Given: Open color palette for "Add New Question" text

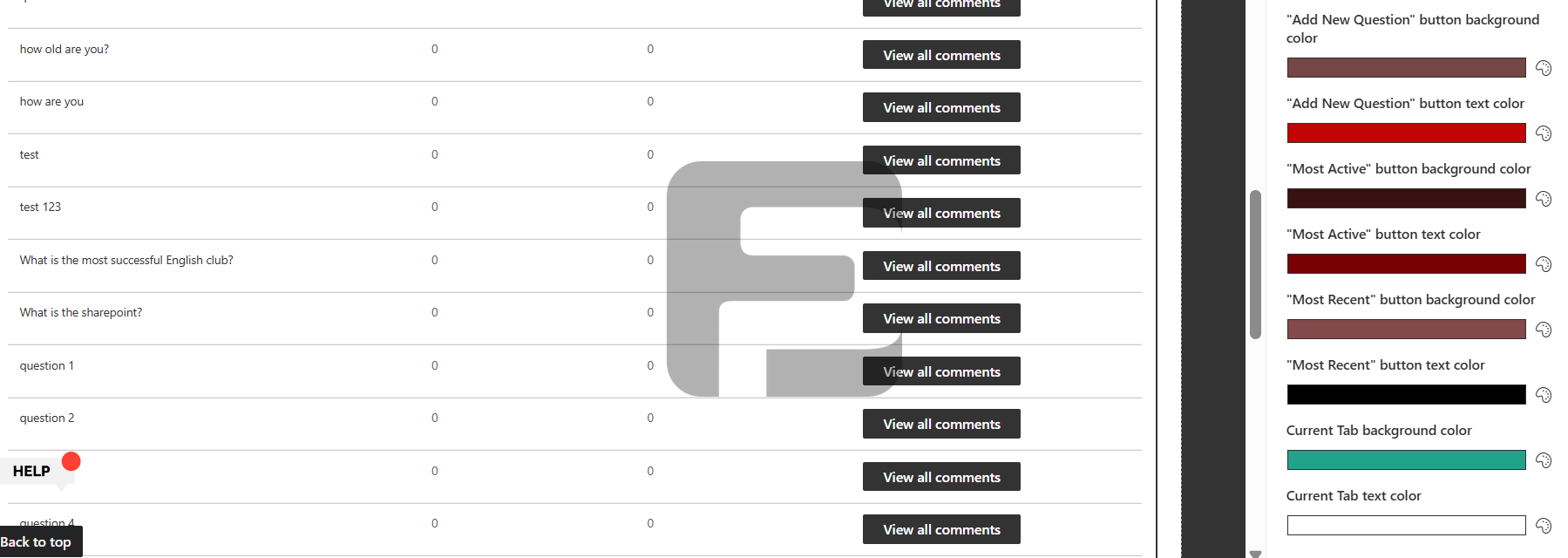Looking at the screenshot, I should [x=1544, y=133].
